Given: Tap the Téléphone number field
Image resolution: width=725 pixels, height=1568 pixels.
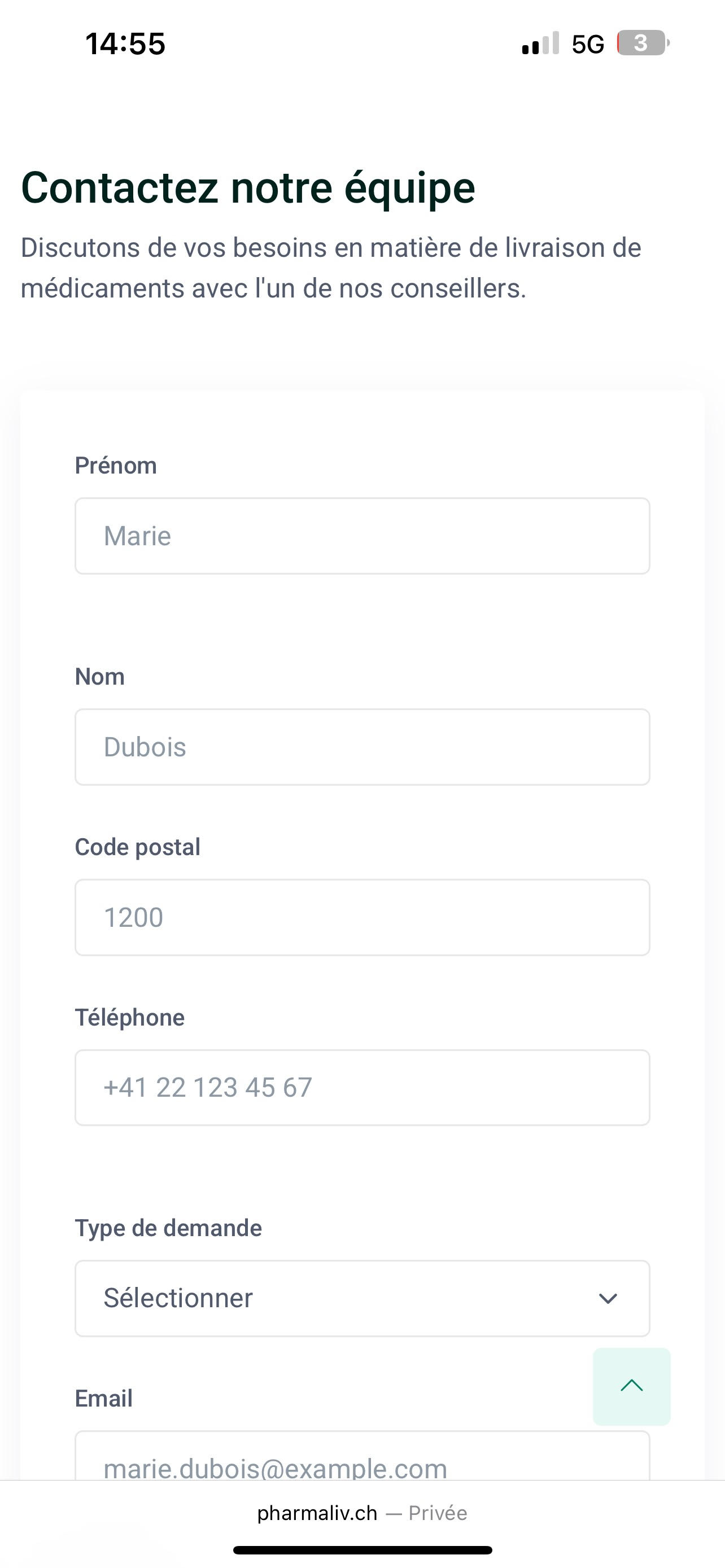Looking at the screenshot, I should (362, 1087).
